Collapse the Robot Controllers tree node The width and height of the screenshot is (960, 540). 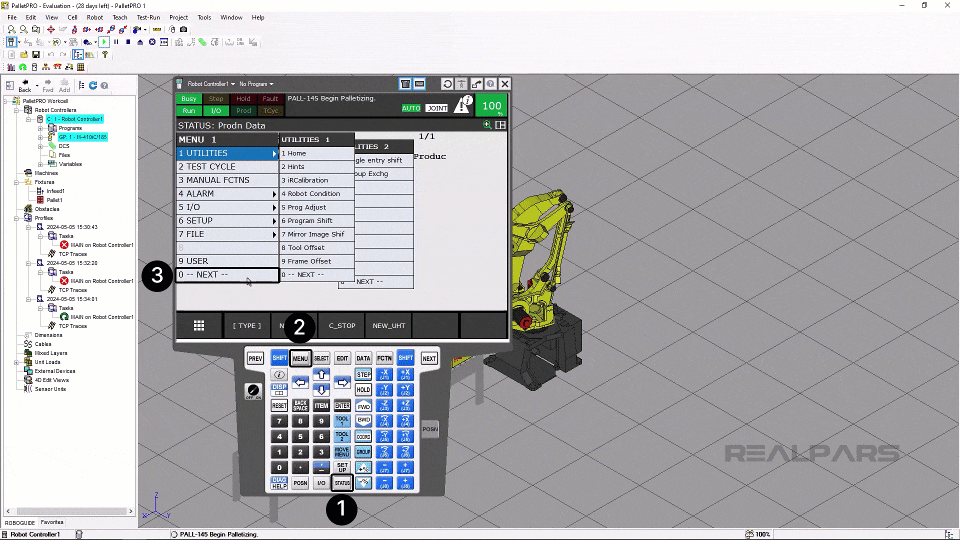click(x=17, y=110)
